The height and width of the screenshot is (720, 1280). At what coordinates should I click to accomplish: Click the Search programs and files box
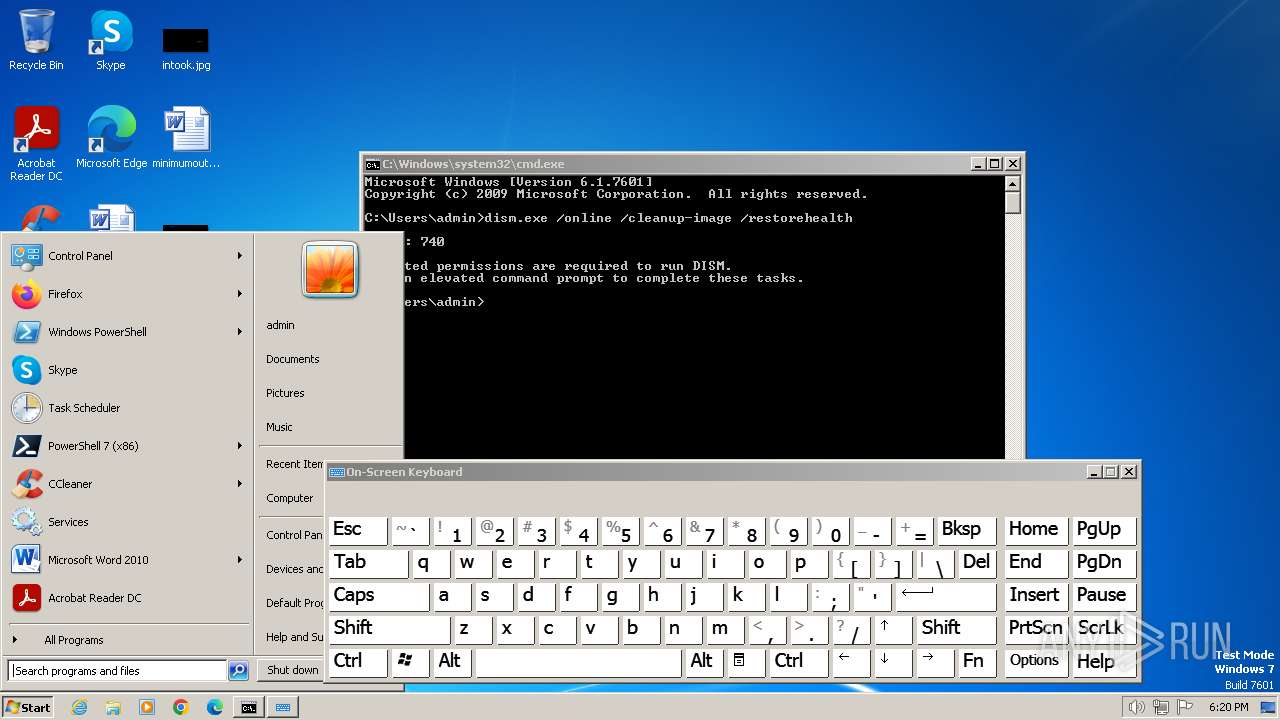117,671
